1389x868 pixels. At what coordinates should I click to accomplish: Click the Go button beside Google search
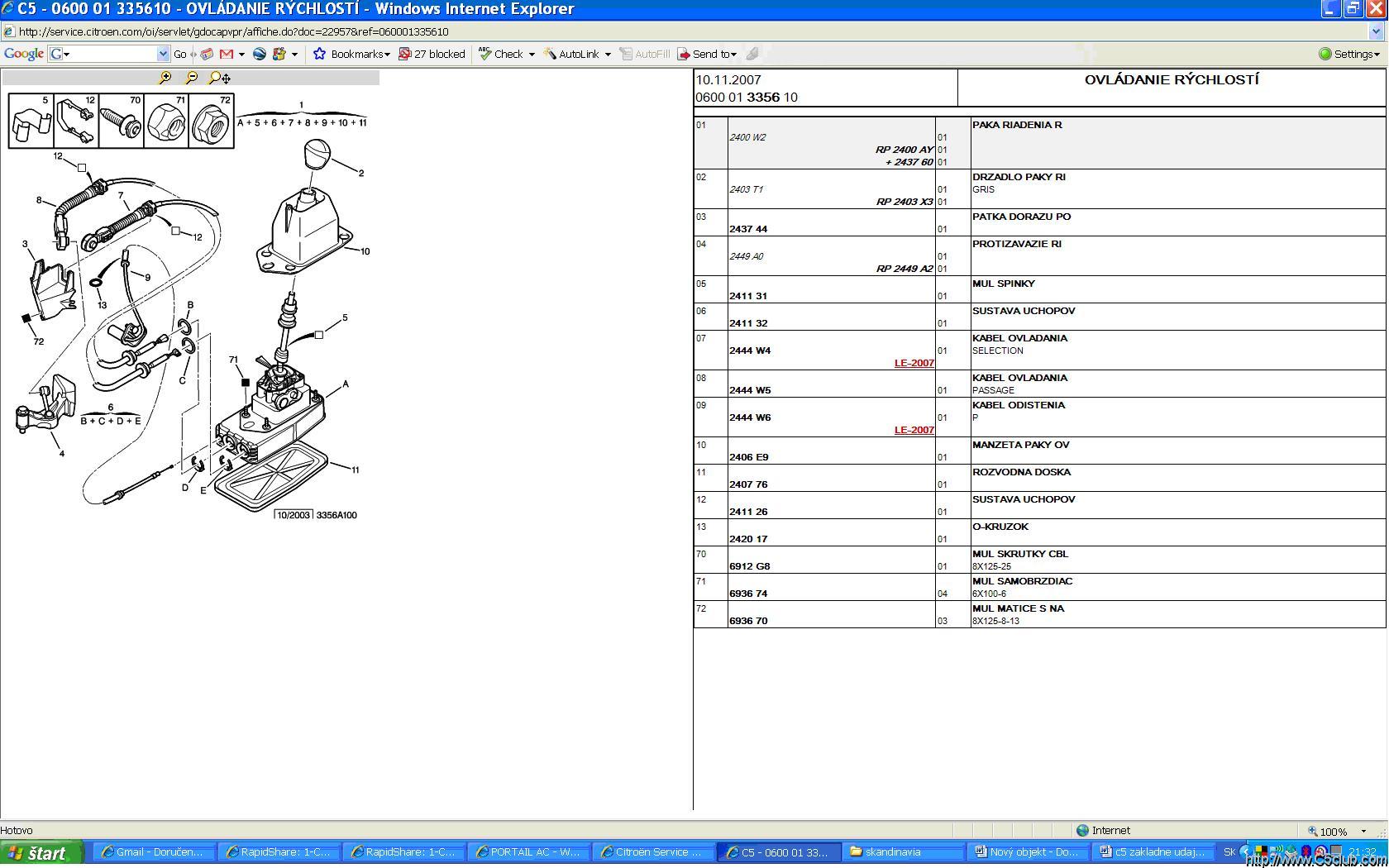(180, 54)
